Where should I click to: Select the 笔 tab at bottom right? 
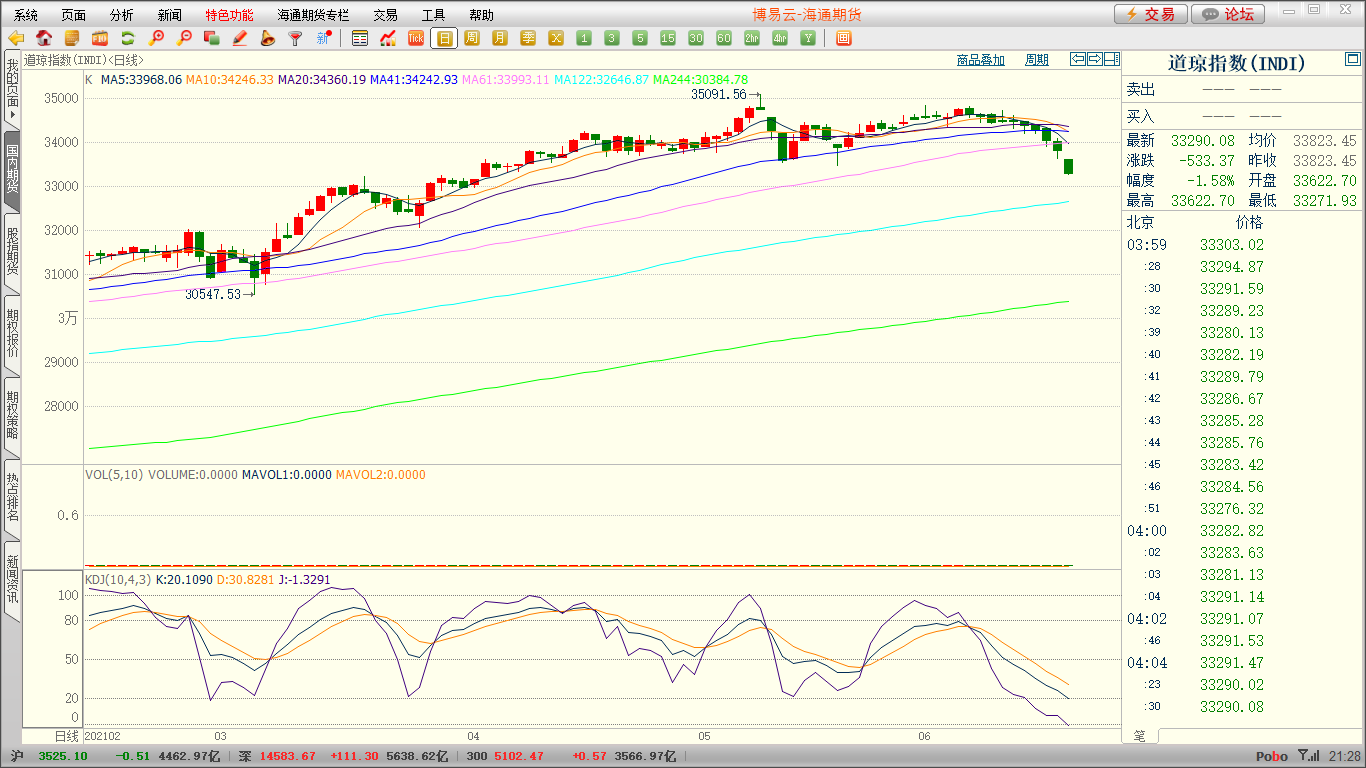tap(1139, 736)
